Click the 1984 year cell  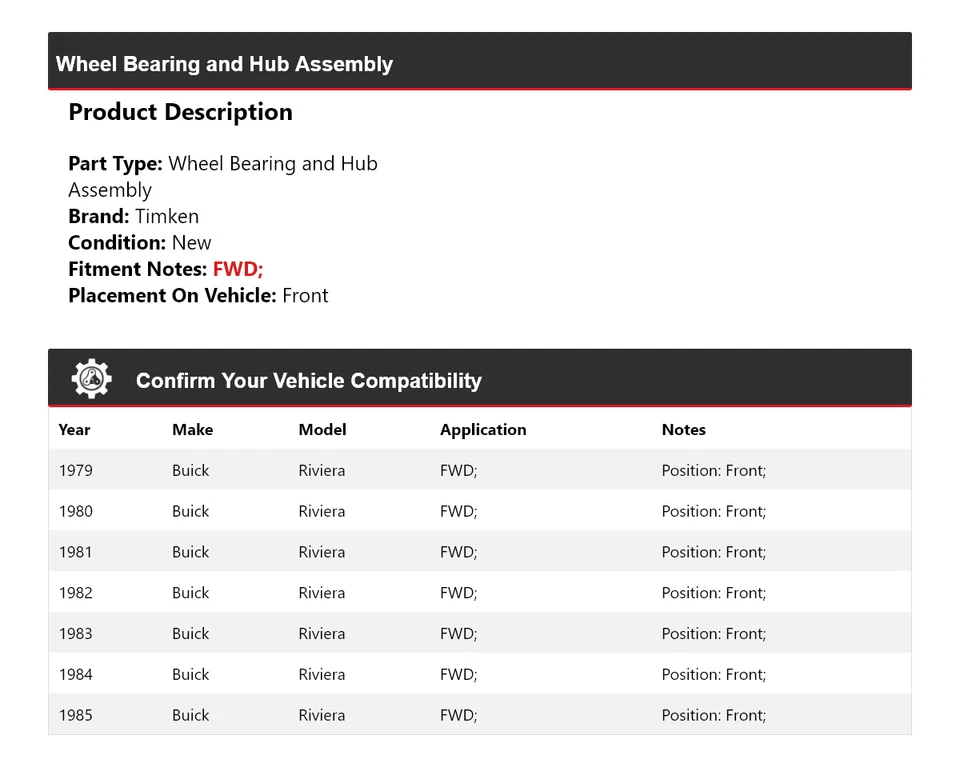click(75, 675)
